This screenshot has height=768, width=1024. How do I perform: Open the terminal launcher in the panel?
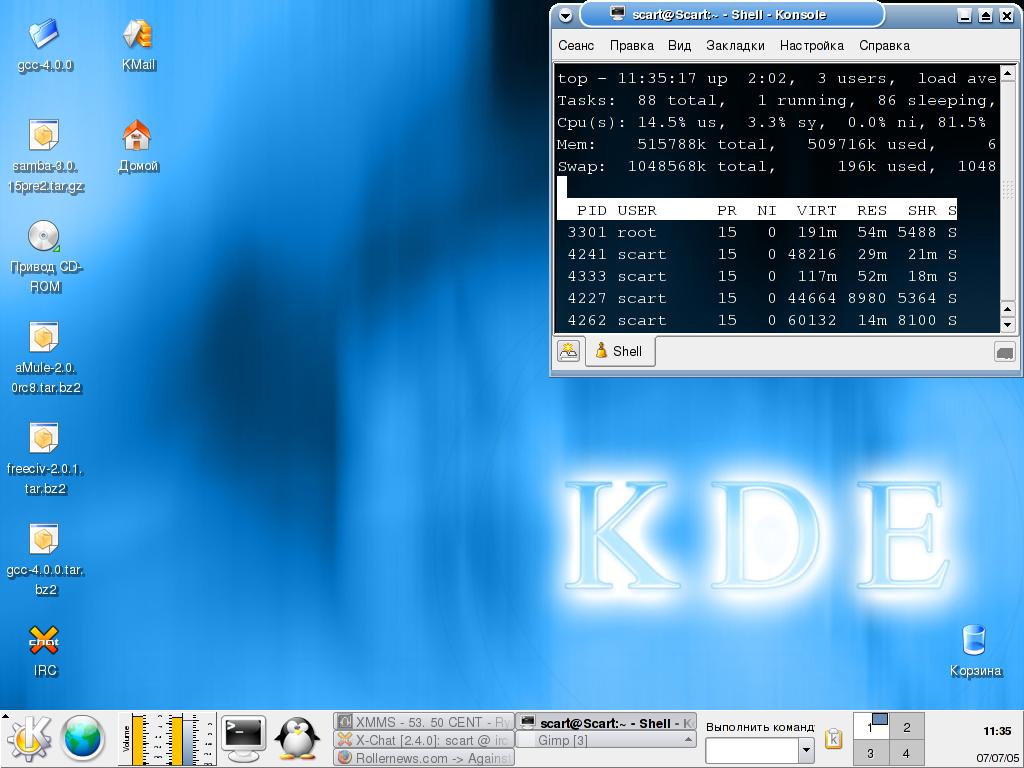pyautogui.click(x=243, y=739)
